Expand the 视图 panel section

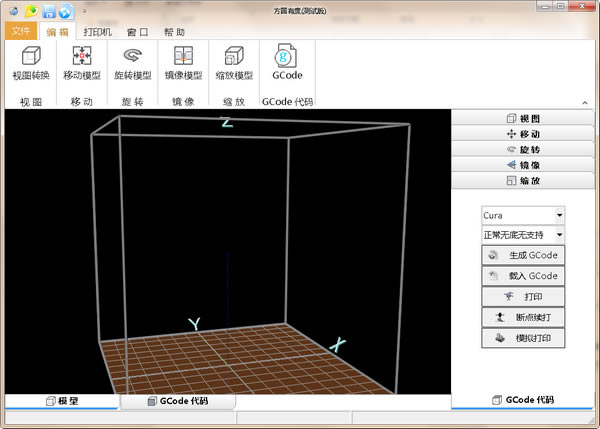point(523,118)
